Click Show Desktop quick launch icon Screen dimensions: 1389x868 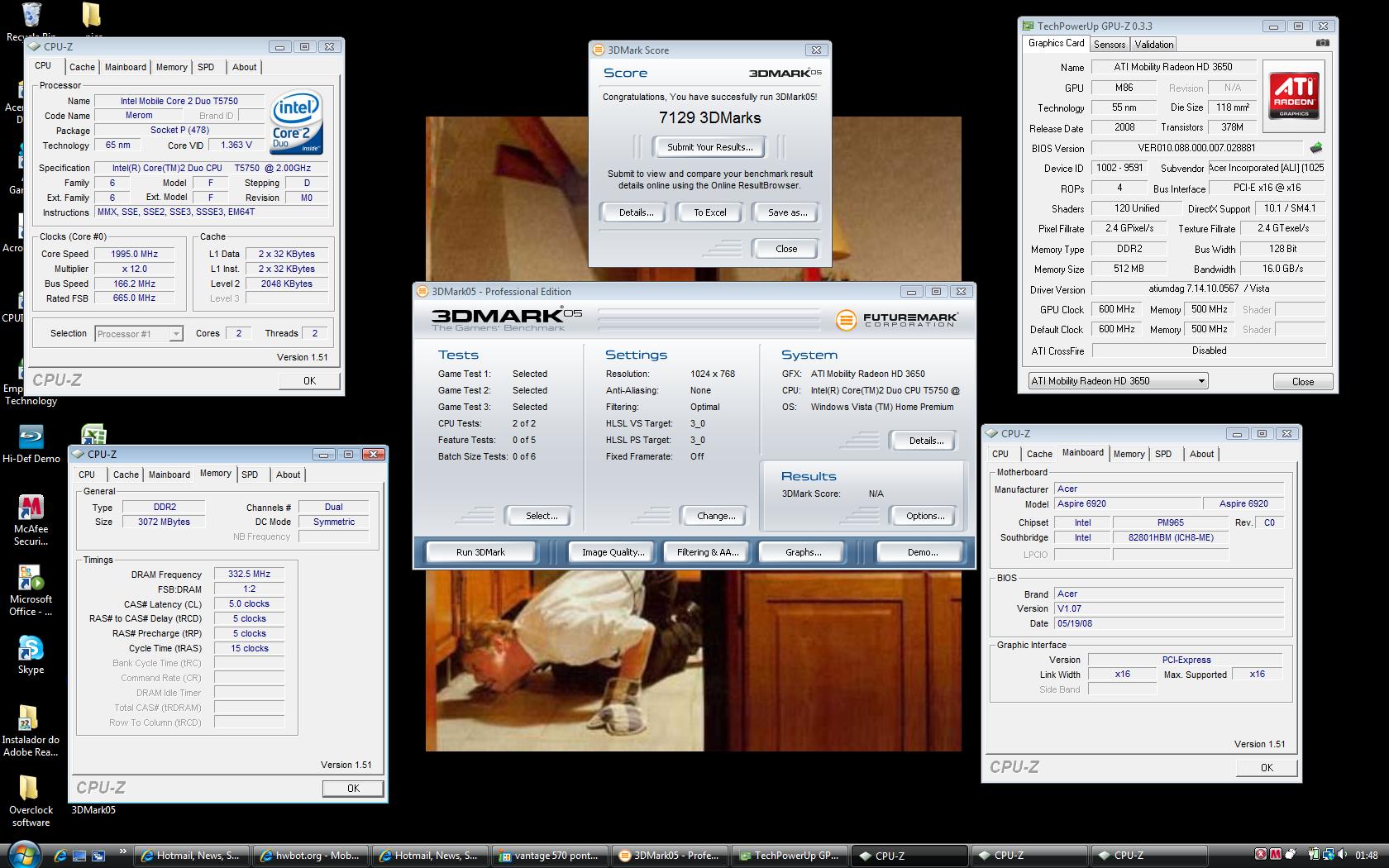click(79, 856)
